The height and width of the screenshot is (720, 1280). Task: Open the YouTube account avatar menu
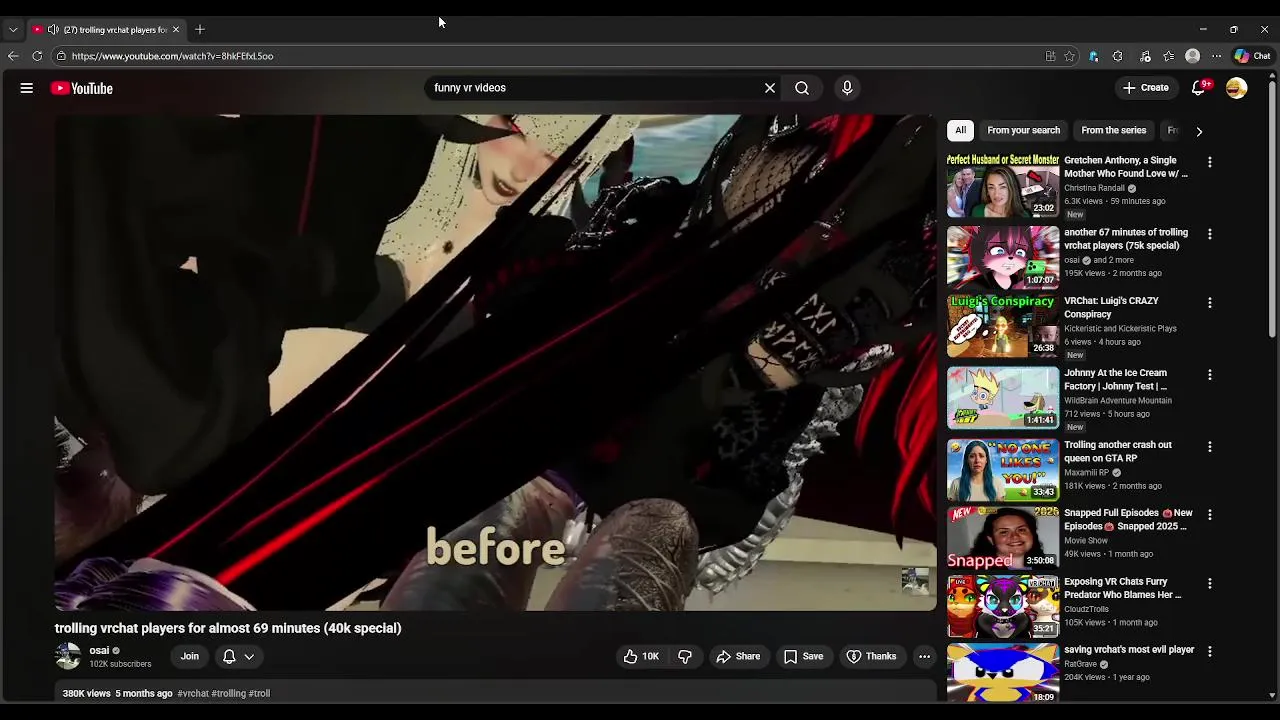pyautogui.click(x=1237, y=88)
